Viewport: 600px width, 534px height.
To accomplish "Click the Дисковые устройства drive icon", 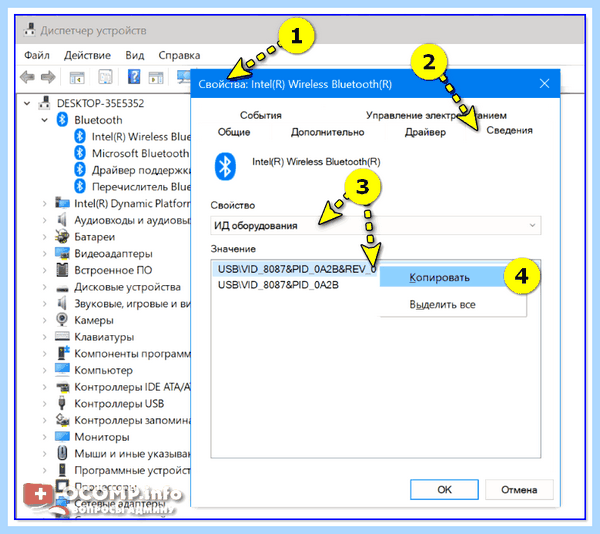I will (62, 288).
